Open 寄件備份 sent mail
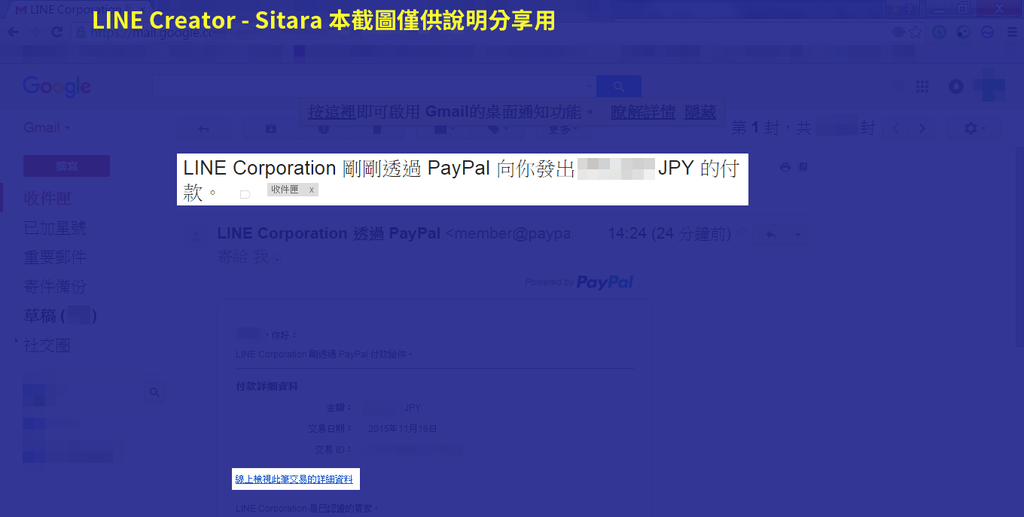This screenshot has height=517, width=1024. click(x=55, y=286)
